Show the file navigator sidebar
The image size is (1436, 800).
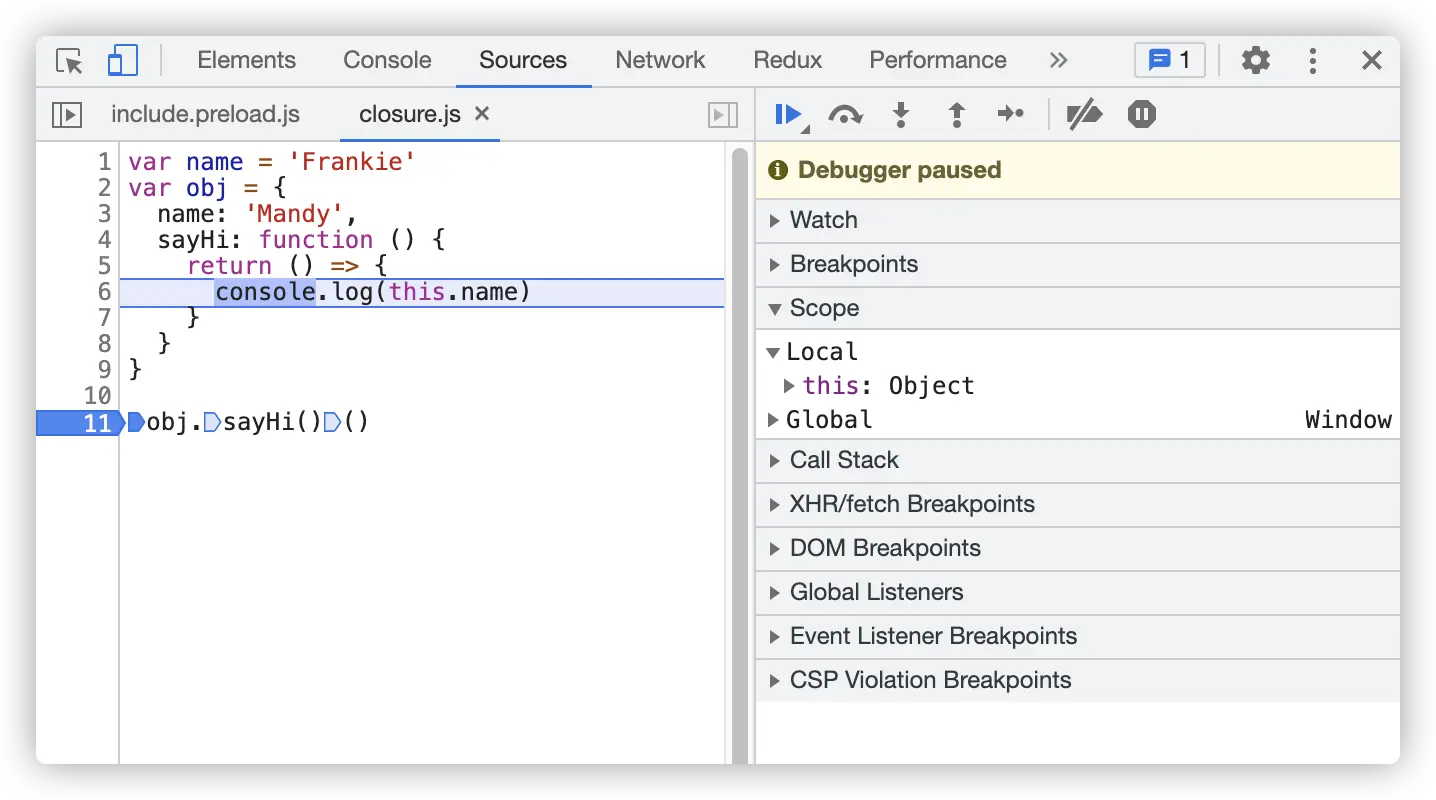pos(66,115)
